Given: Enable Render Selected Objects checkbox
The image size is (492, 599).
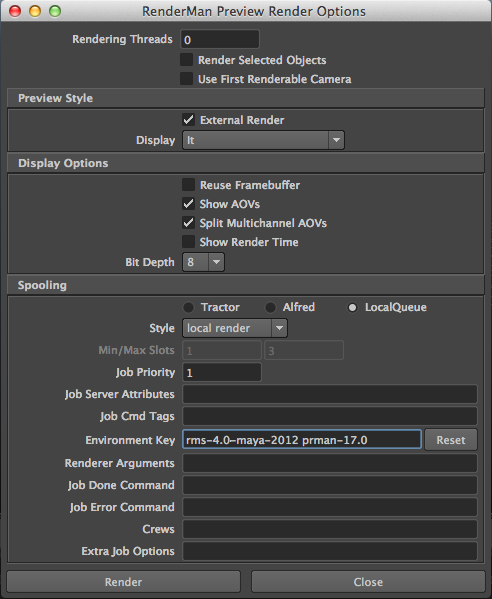Looking at the screenshot, I should (x=186, y=60).
